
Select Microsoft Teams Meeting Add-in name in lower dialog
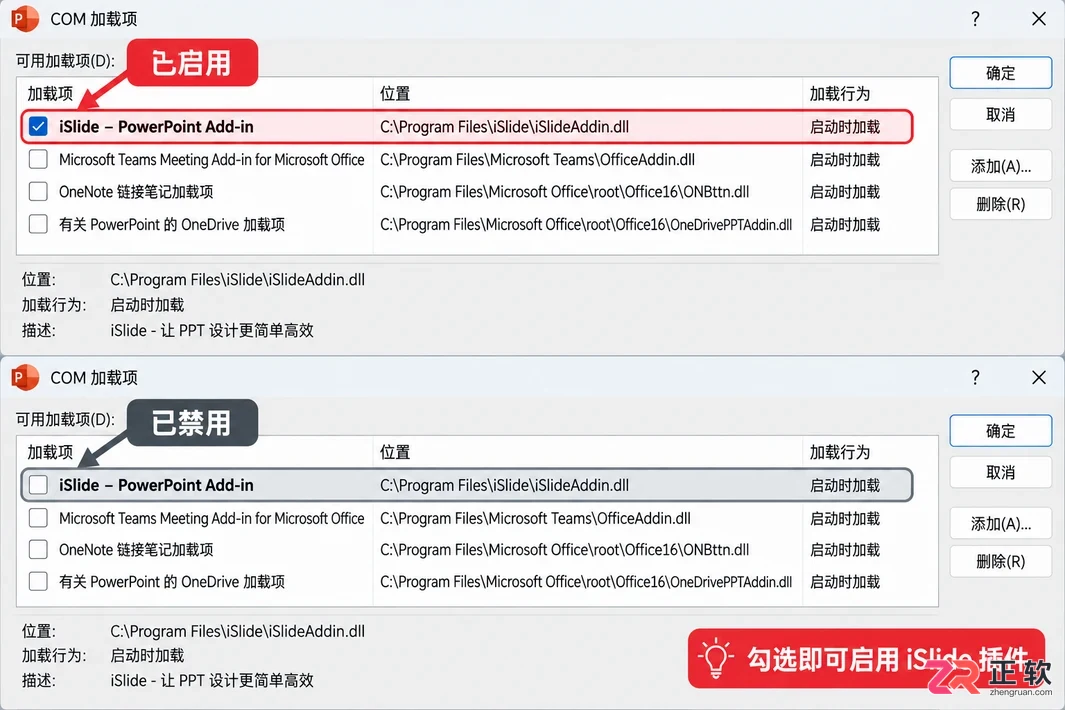(x=211, y=518)
